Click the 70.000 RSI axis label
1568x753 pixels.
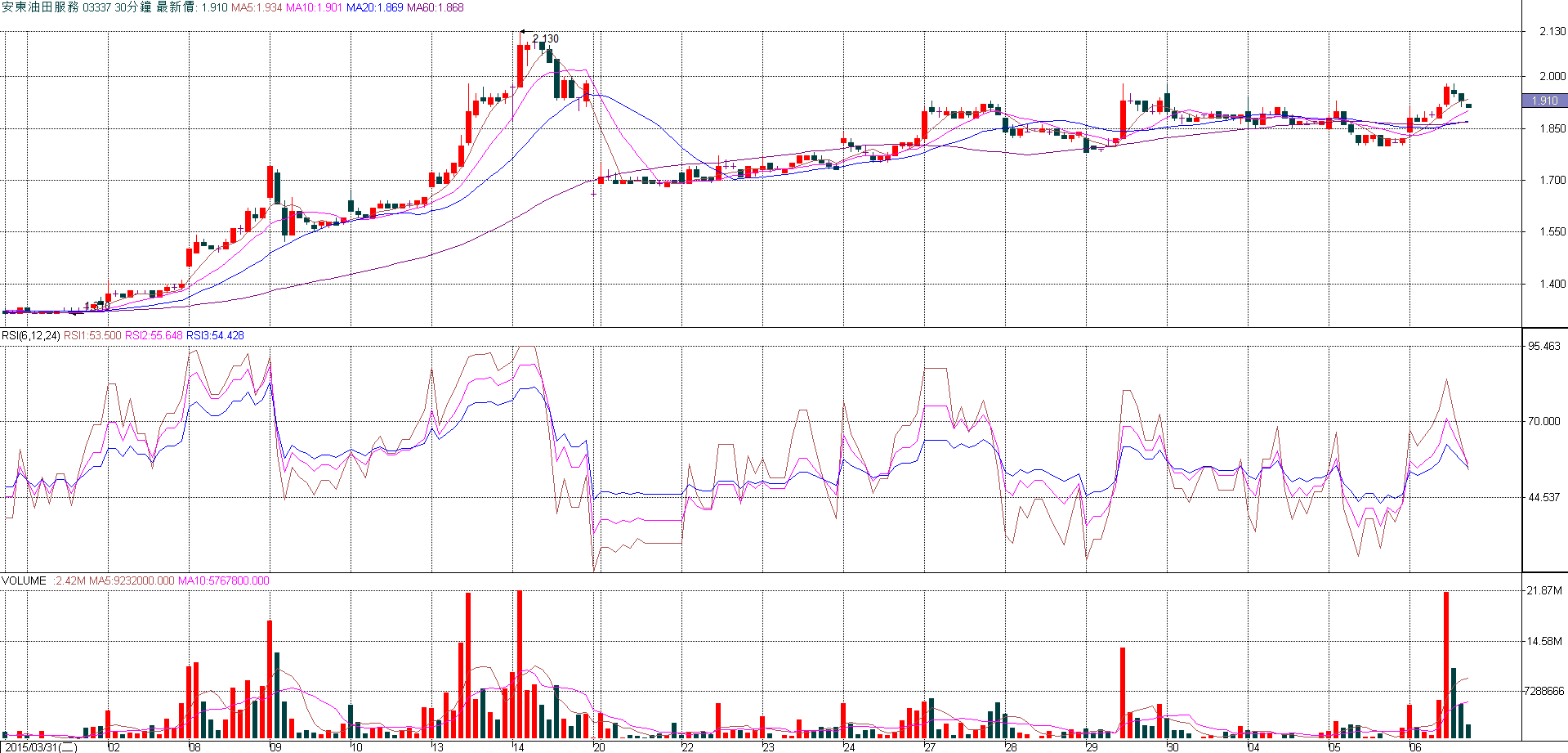click(x=1543, y=421)
